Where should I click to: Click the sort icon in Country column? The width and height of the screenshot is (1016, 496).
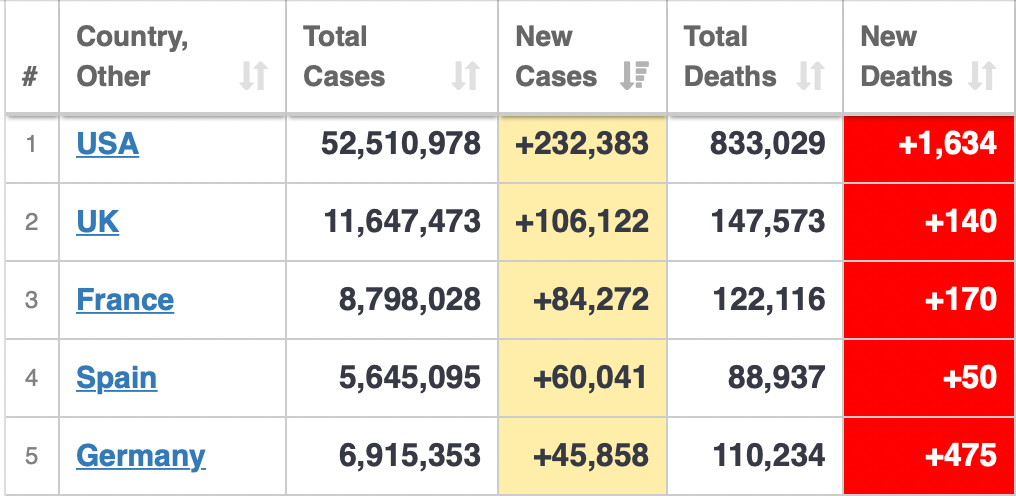(x=254, y=77)
